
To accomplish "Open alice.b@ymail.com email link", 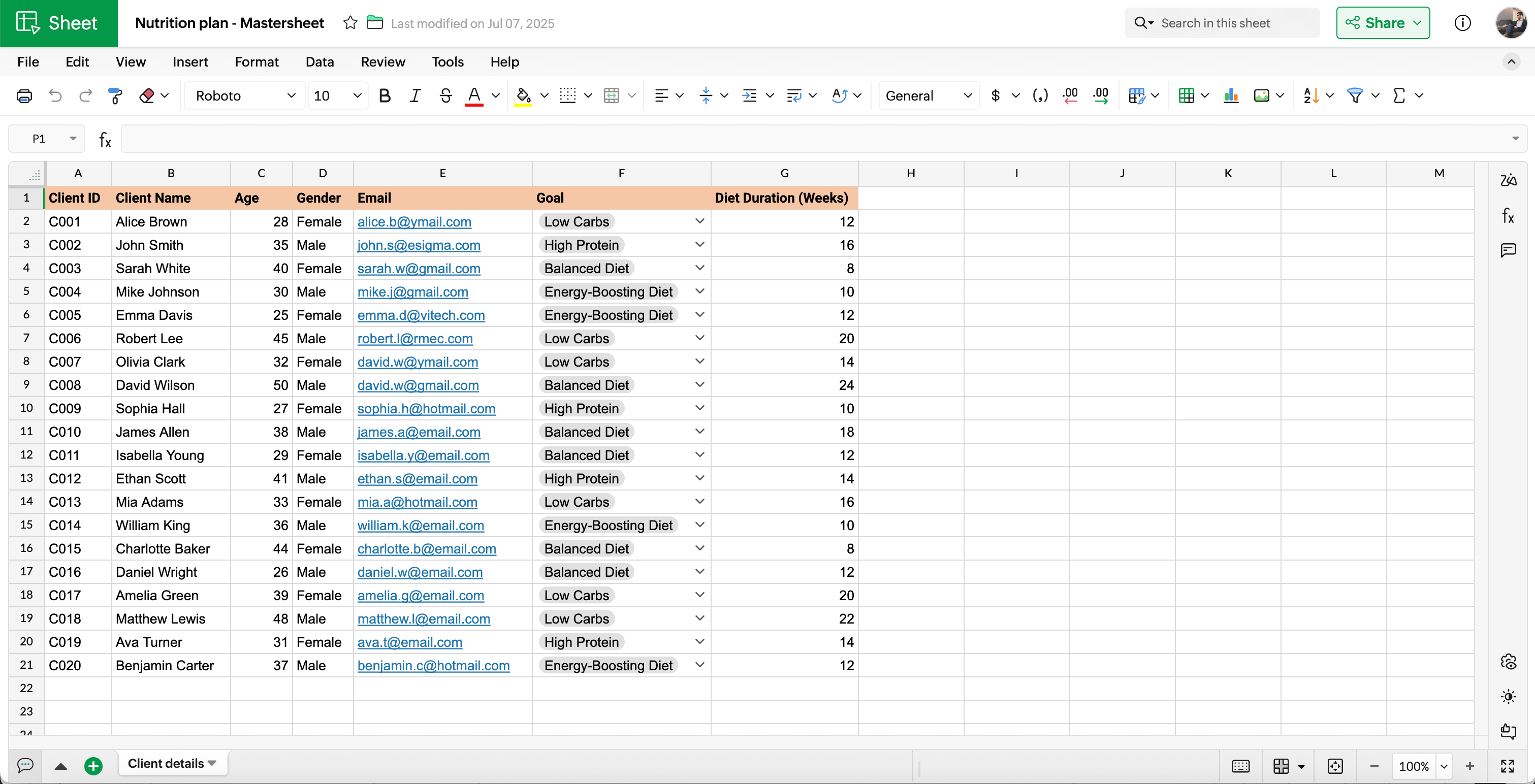I will [x=414, y=221].
